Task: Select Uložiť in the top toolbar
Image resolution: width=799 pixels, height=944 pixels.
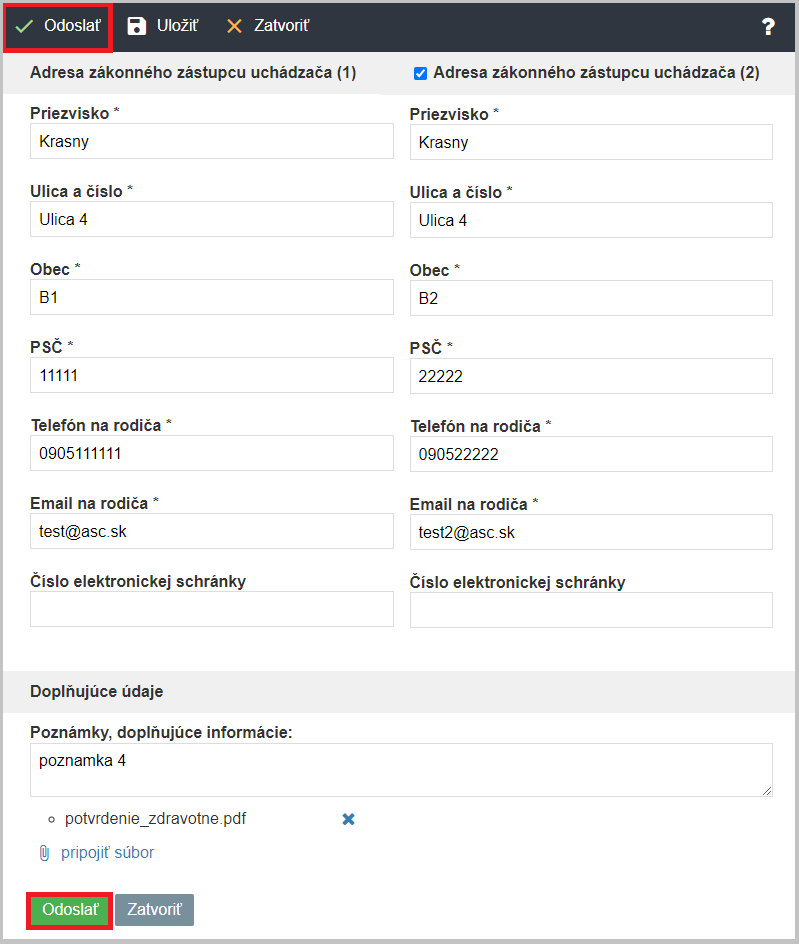Action: coord(163,26)
